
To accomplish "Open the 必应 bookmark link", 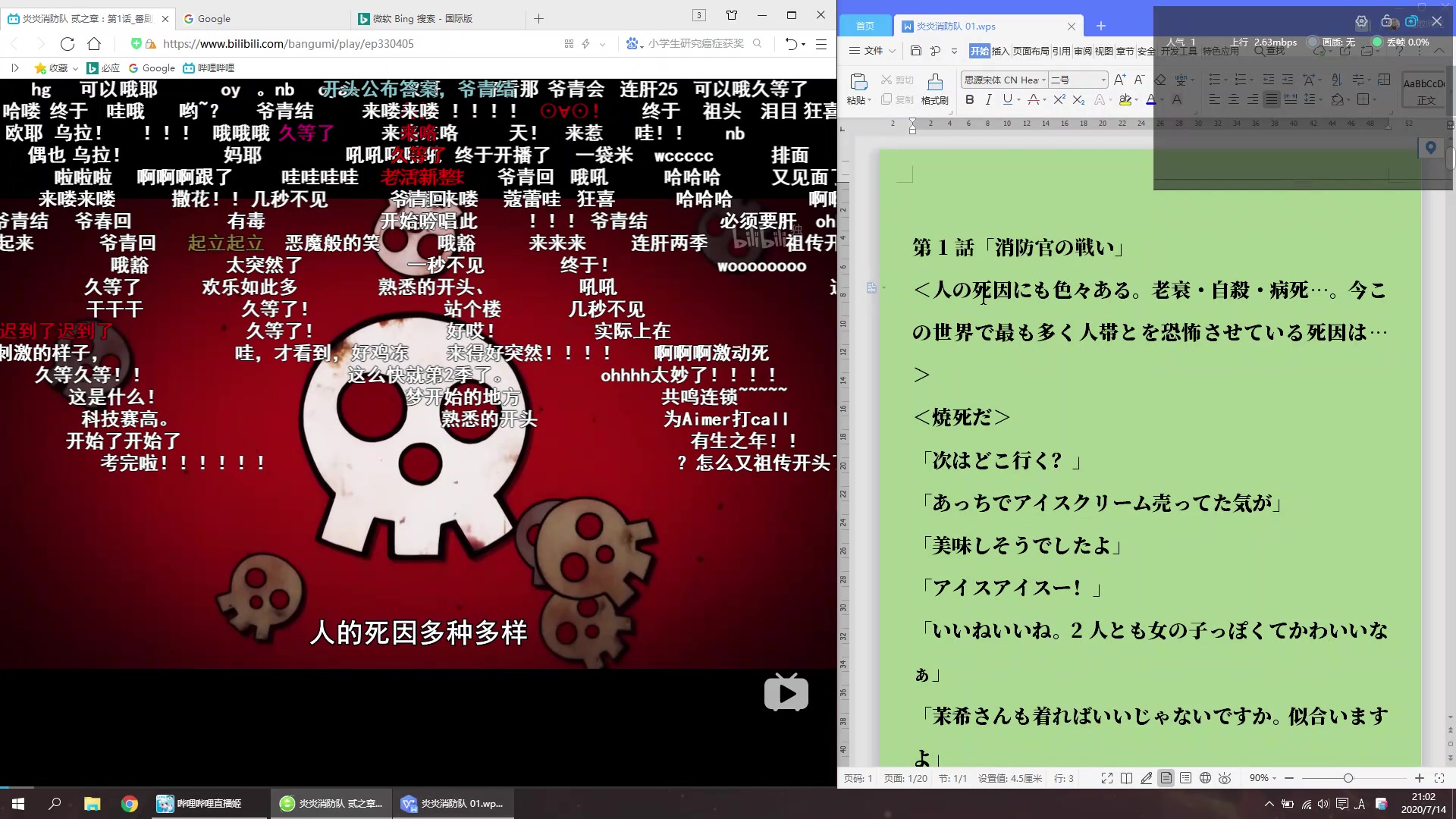I will click(x=103, y=68).
